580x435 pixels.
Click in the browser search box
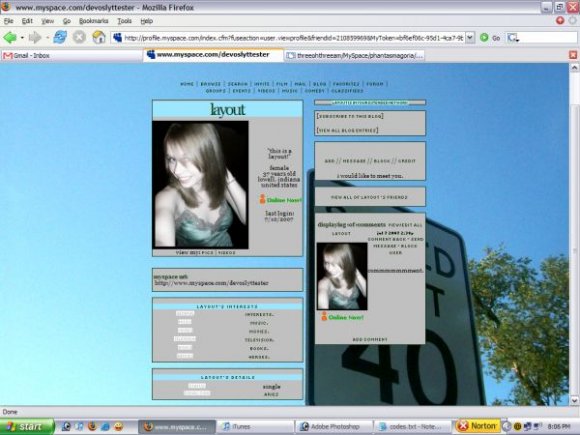pyautogui.click(x=548, y=37)
